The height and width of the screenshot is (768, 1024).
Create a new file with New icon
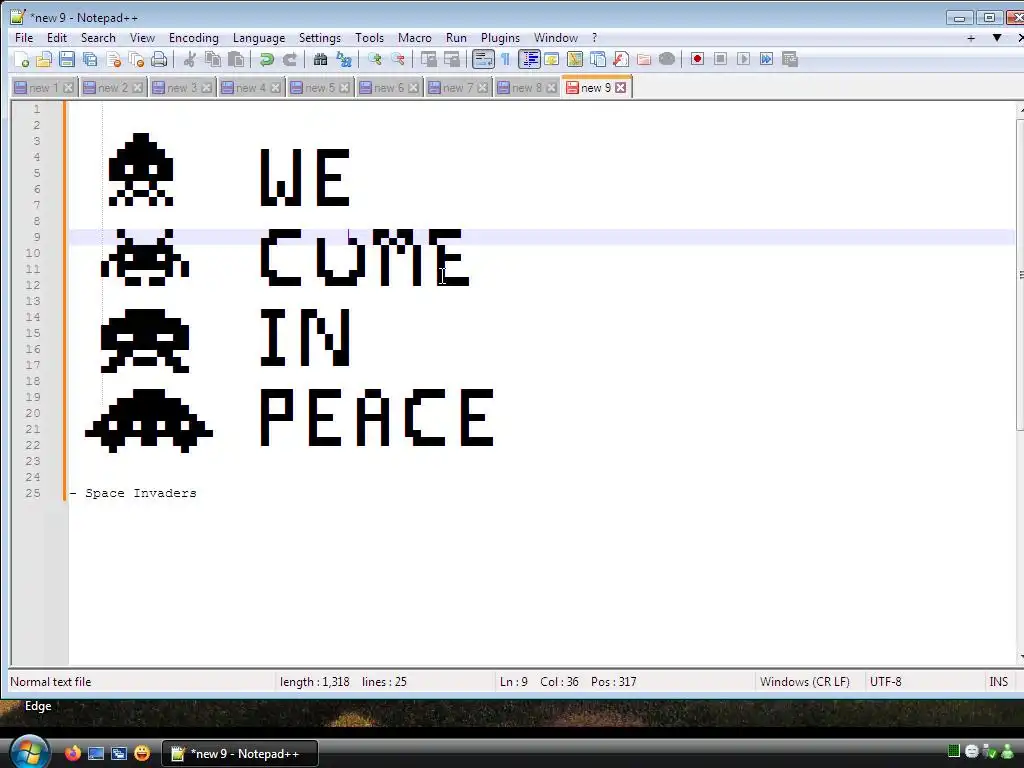coord(21,59)
